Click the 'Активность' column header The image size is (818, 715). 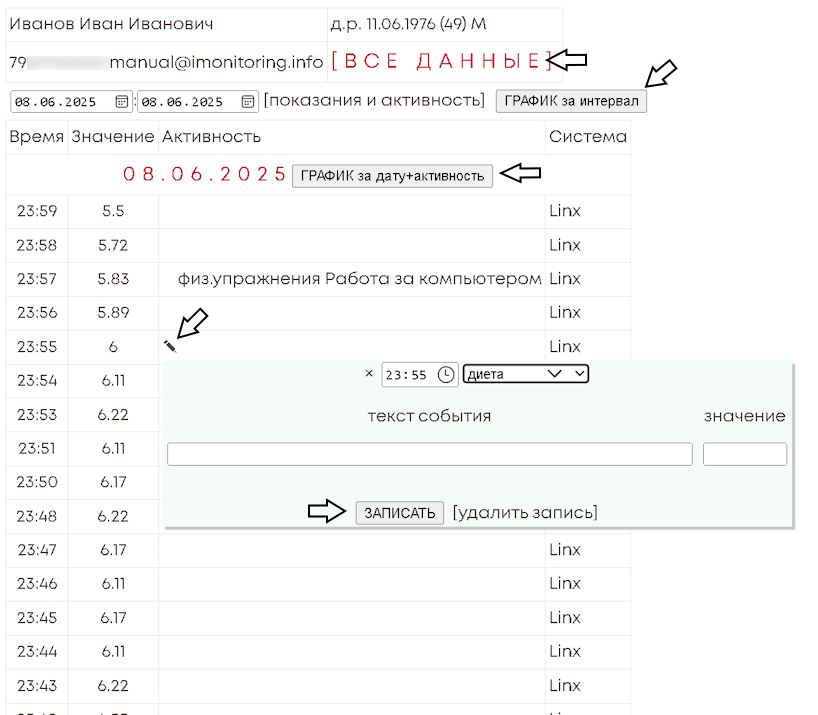pos(211,137)
